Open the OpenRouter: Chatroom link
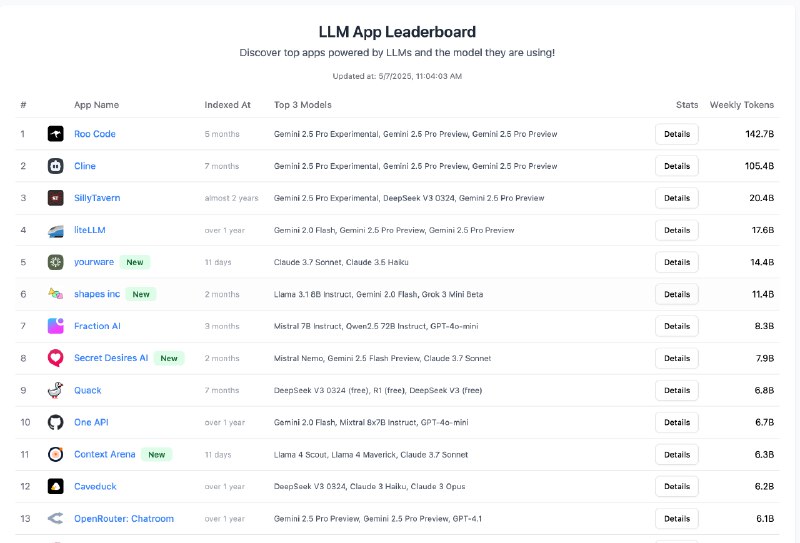800x543 pixels. click(x=124, y=519)
